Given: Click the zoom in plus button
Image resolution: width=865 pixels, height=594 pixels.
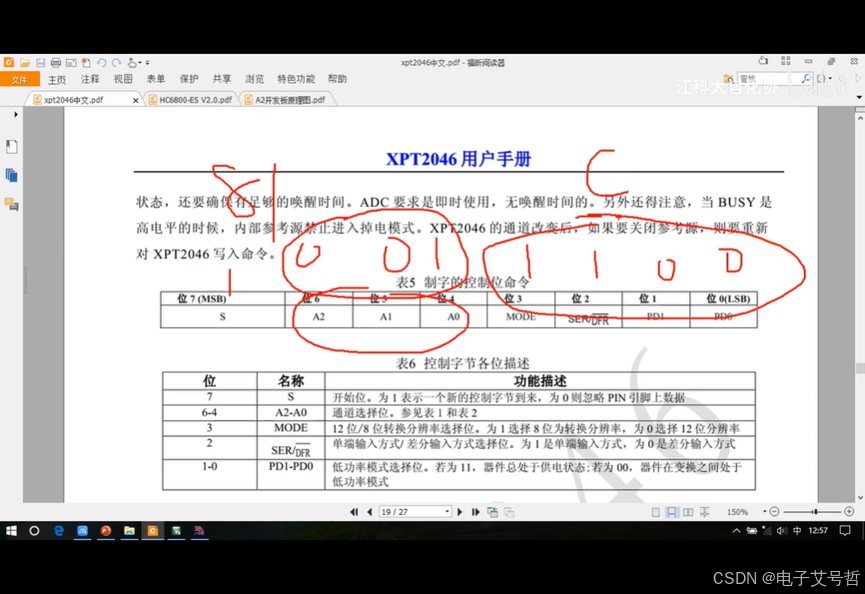Looking at the screenshot, I should tap(849, 512).
